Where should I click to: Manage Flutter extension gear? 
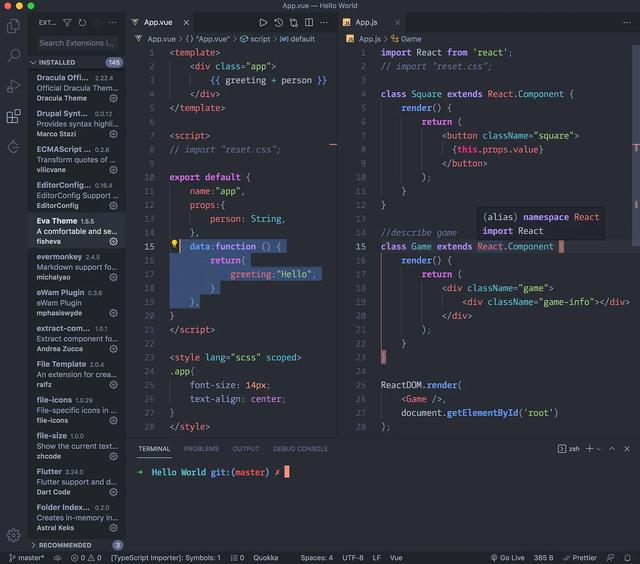tap(113, 492)
